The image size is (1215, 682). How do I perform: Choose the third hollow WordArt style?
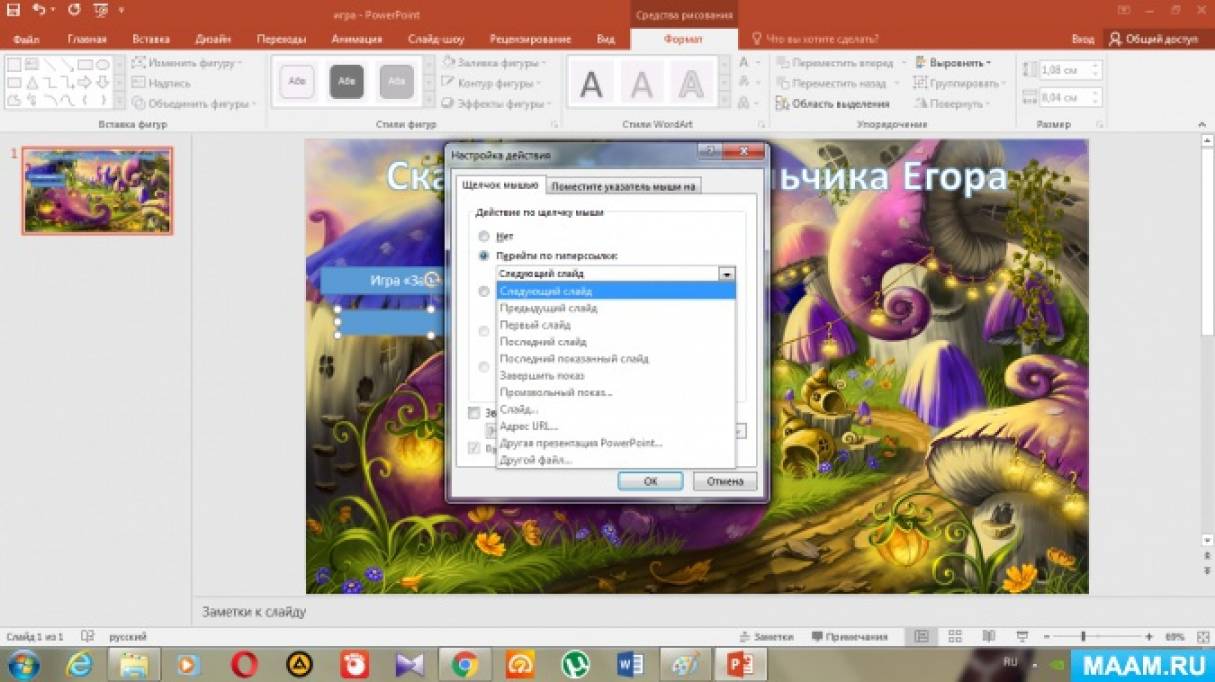tap(689, 84)
